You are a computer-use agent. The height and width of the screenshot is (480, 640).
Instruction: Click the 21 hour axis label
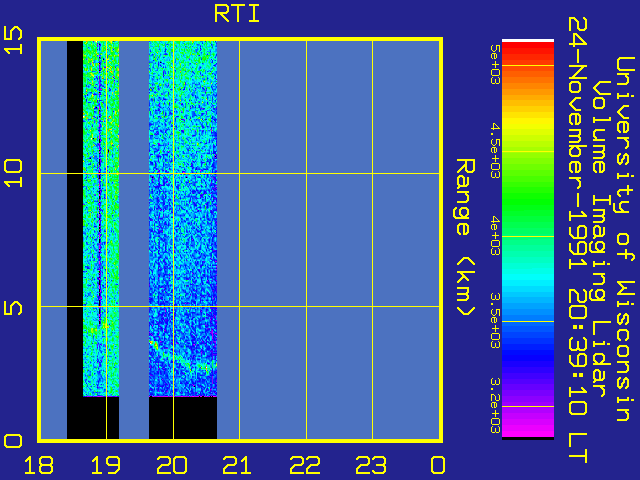[x=237, y=465]
